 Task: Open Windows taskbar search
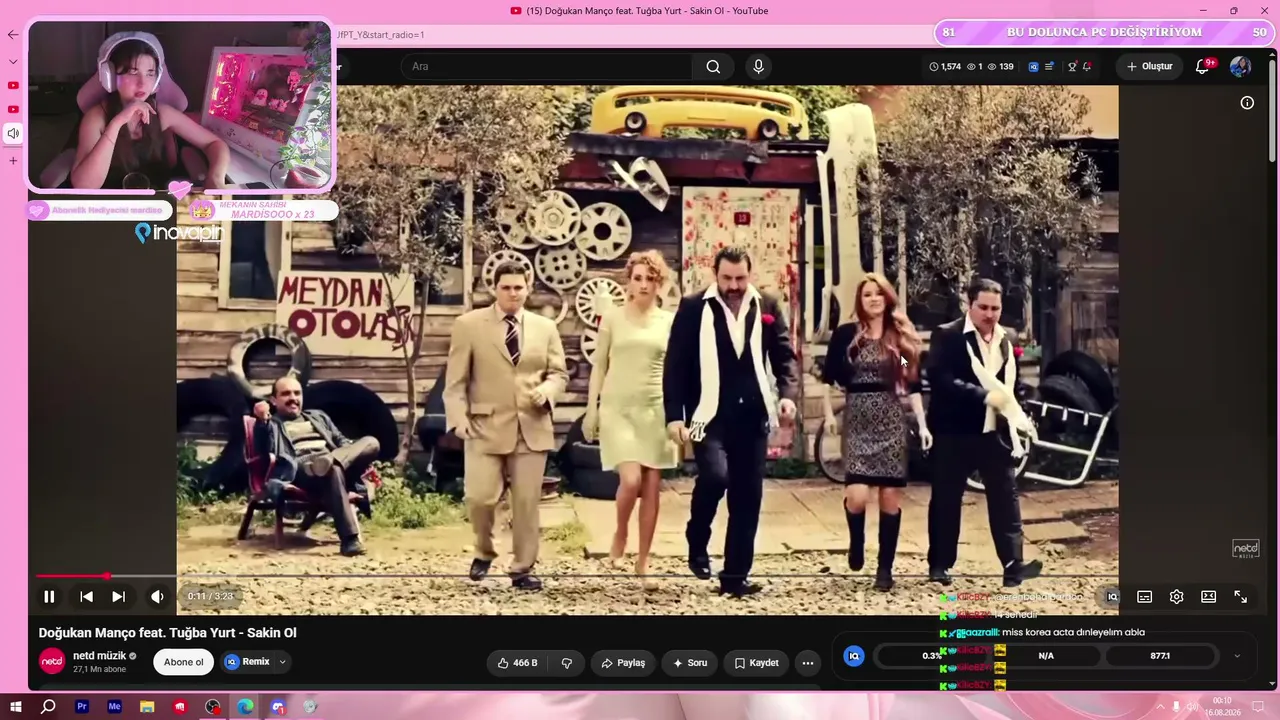point(48,707)
